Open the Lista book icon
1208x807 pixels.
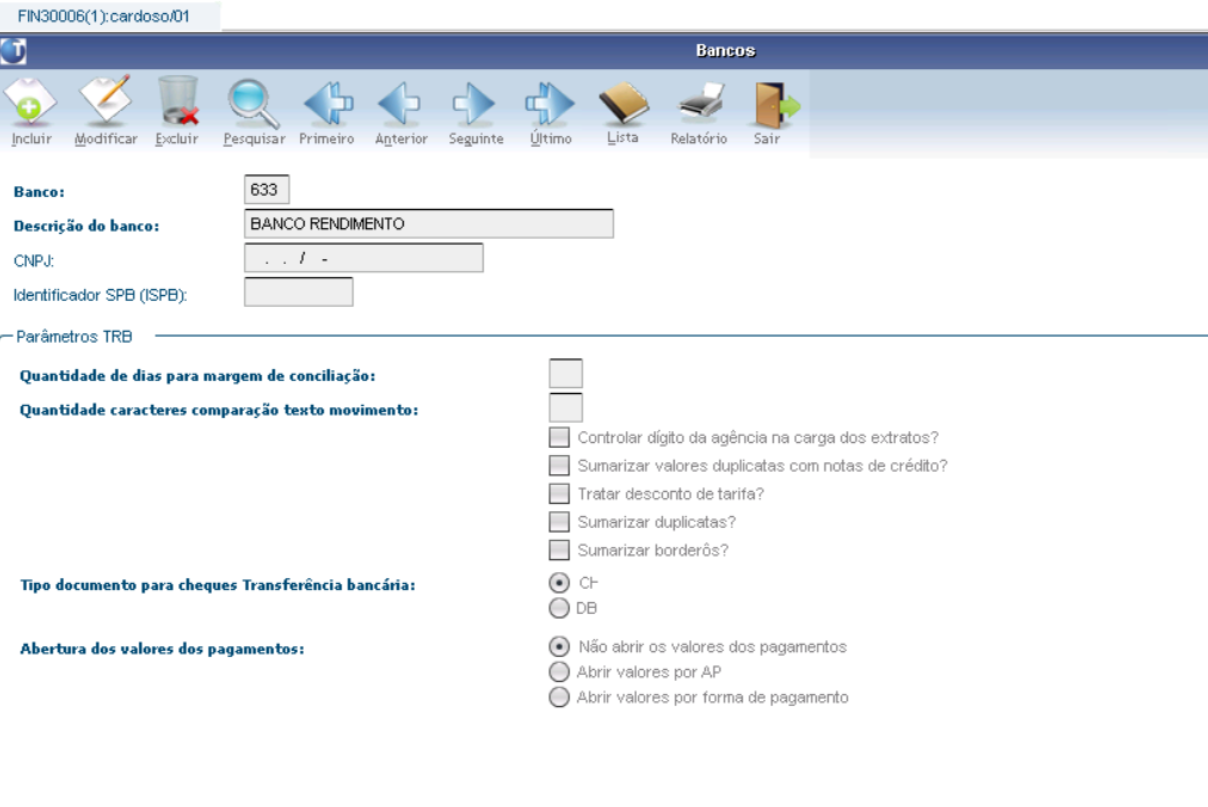click(624, 103)
